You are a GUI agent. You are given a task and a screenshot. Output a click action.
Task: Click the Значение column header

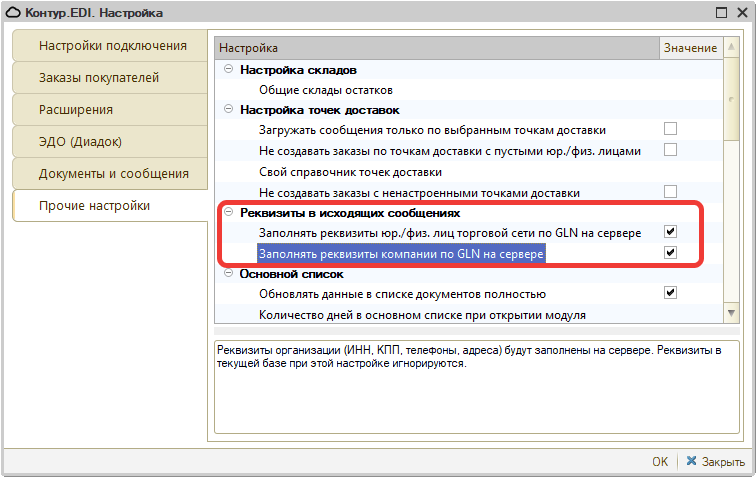coord(689,48)
